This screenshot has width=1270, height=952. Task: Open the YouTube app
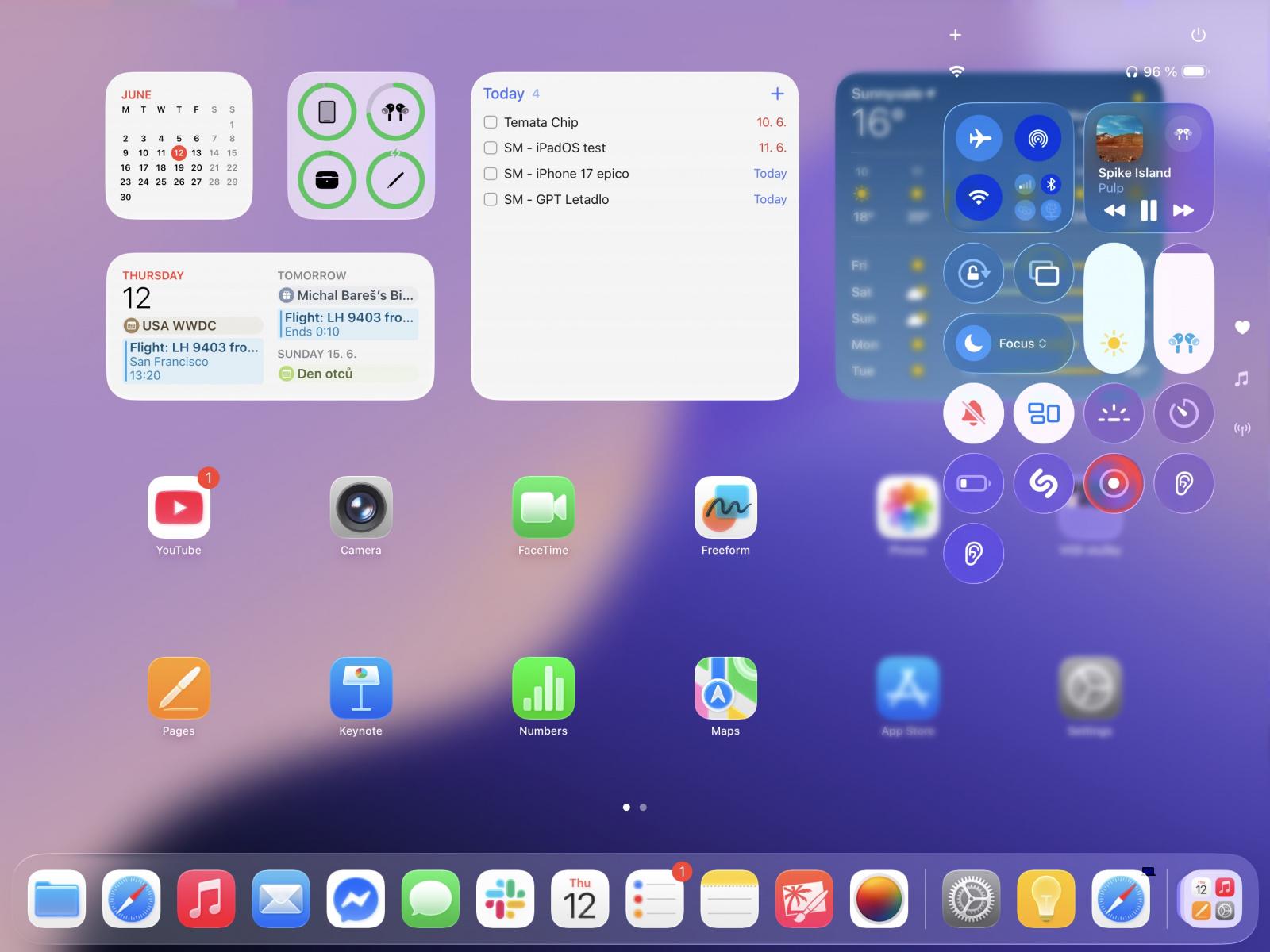[179, 508]
